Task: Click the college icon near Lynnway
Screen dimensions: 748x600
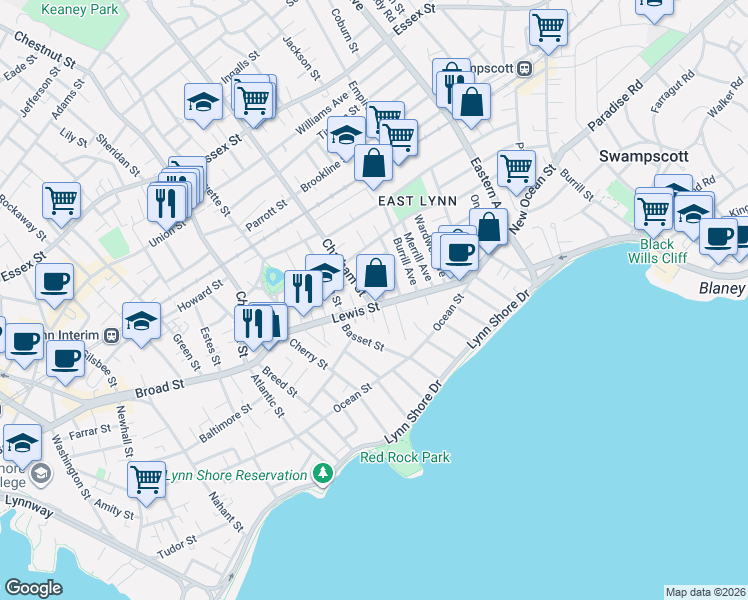Action: tap(41, 474)
